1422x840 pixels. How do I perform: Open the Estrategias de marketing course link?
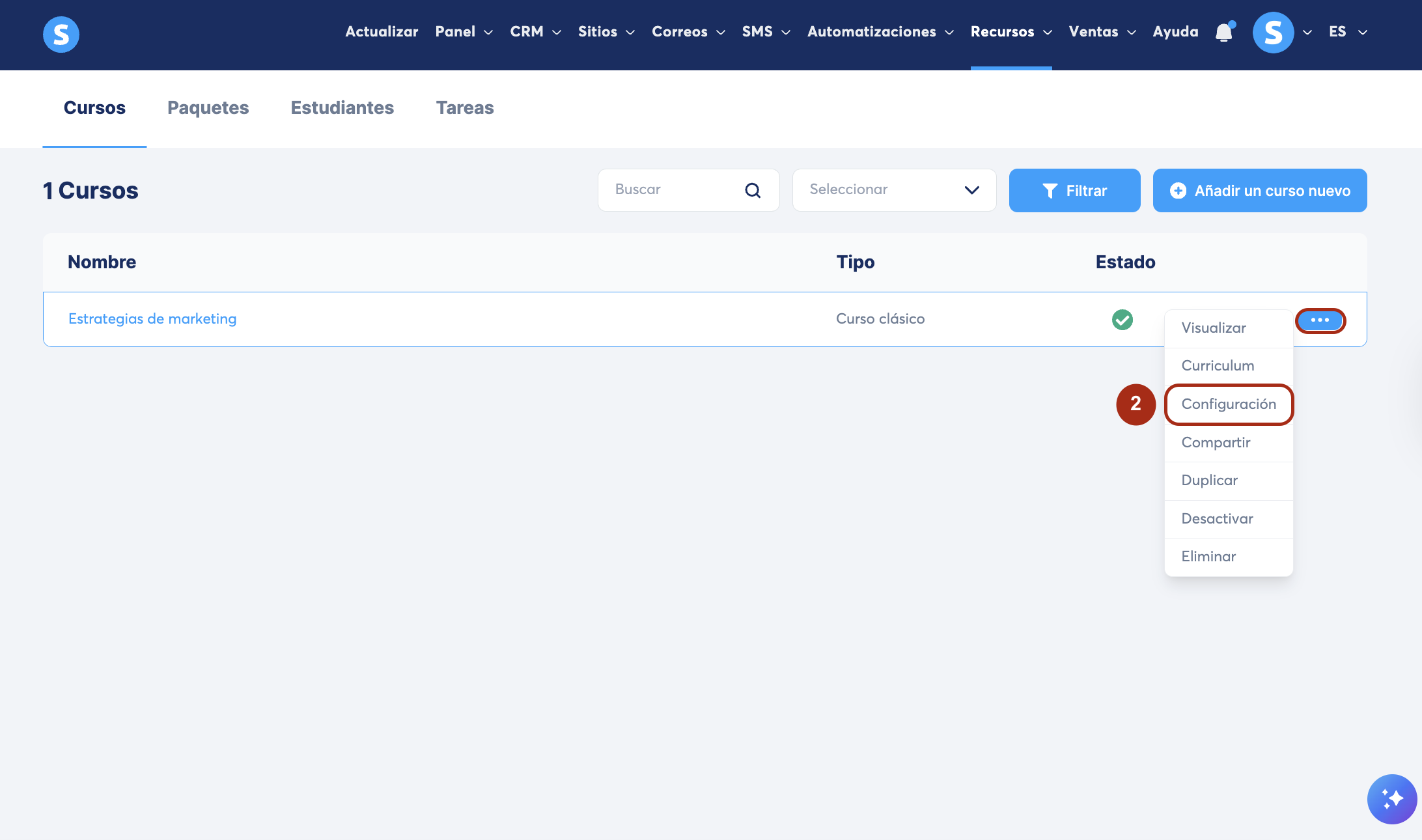[x=152, y=319]
